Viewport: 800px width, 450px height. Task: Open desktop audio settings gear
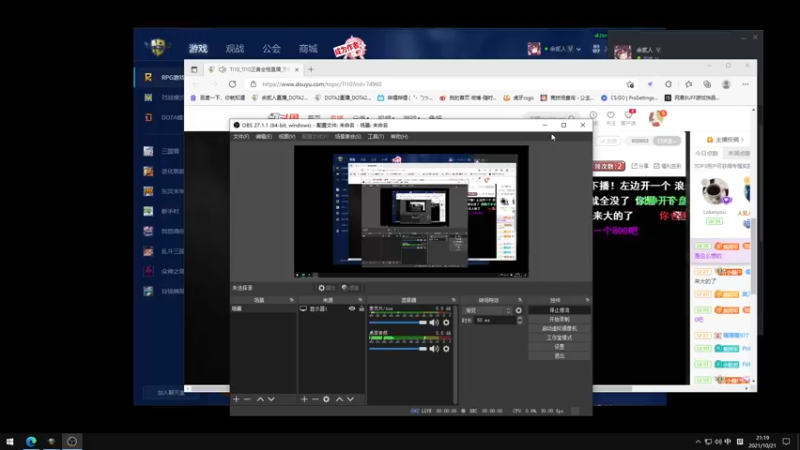click(x=446, y=349)
